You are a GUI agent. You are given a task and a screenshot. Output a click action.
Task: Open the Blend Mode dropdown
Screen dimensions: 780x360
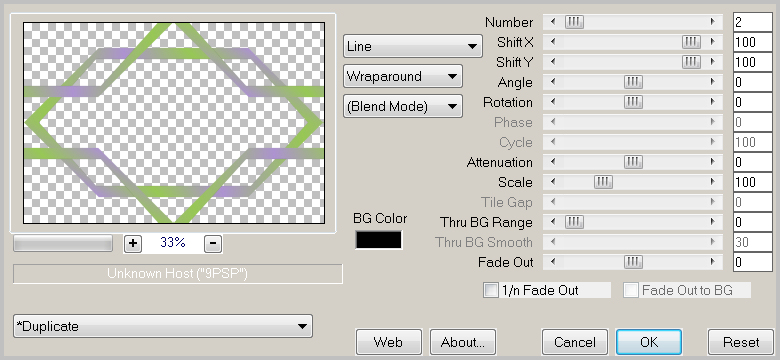point(402,106)
